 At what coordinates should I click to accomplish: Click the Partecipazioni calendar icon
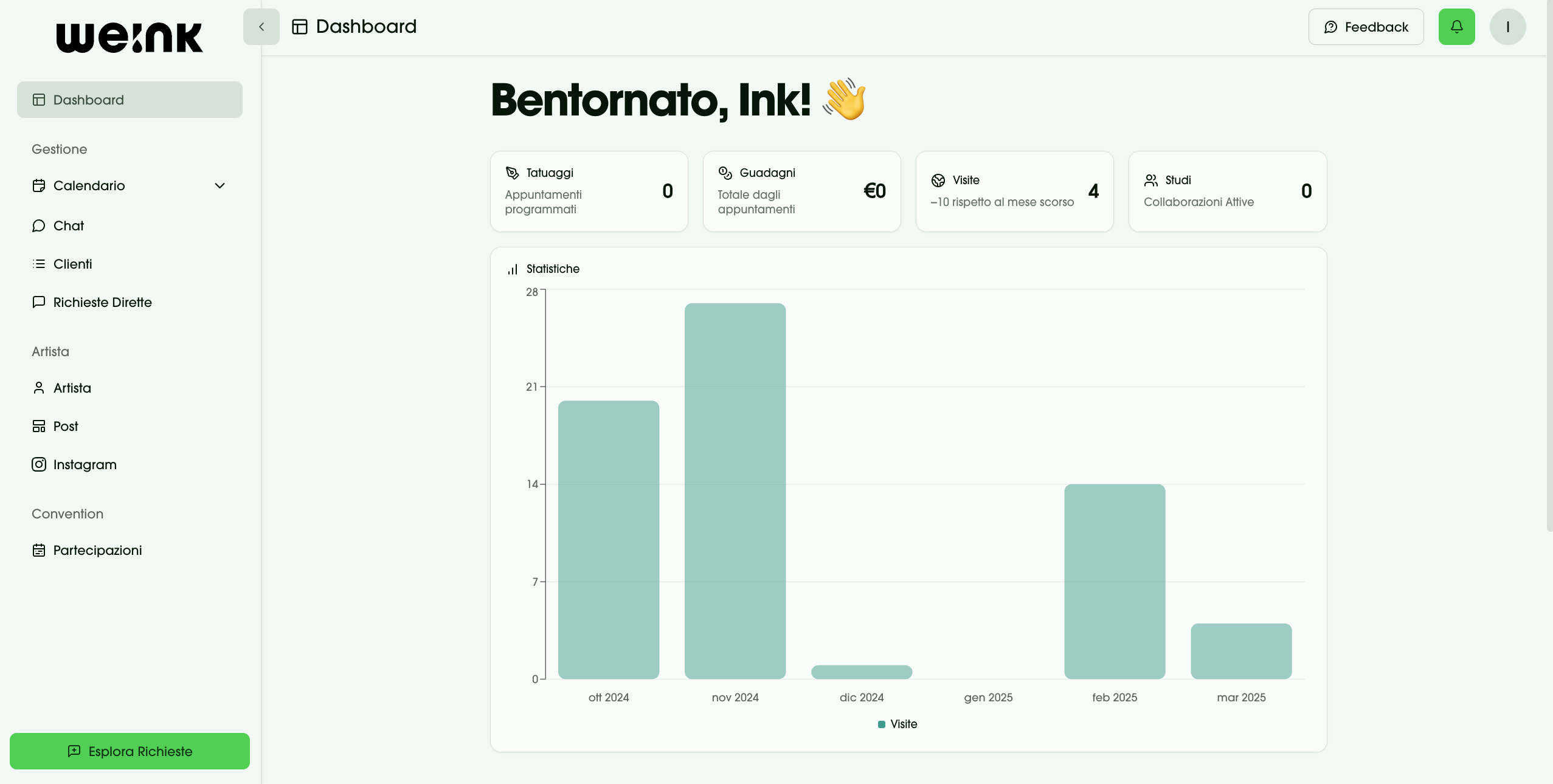point(39,550)
